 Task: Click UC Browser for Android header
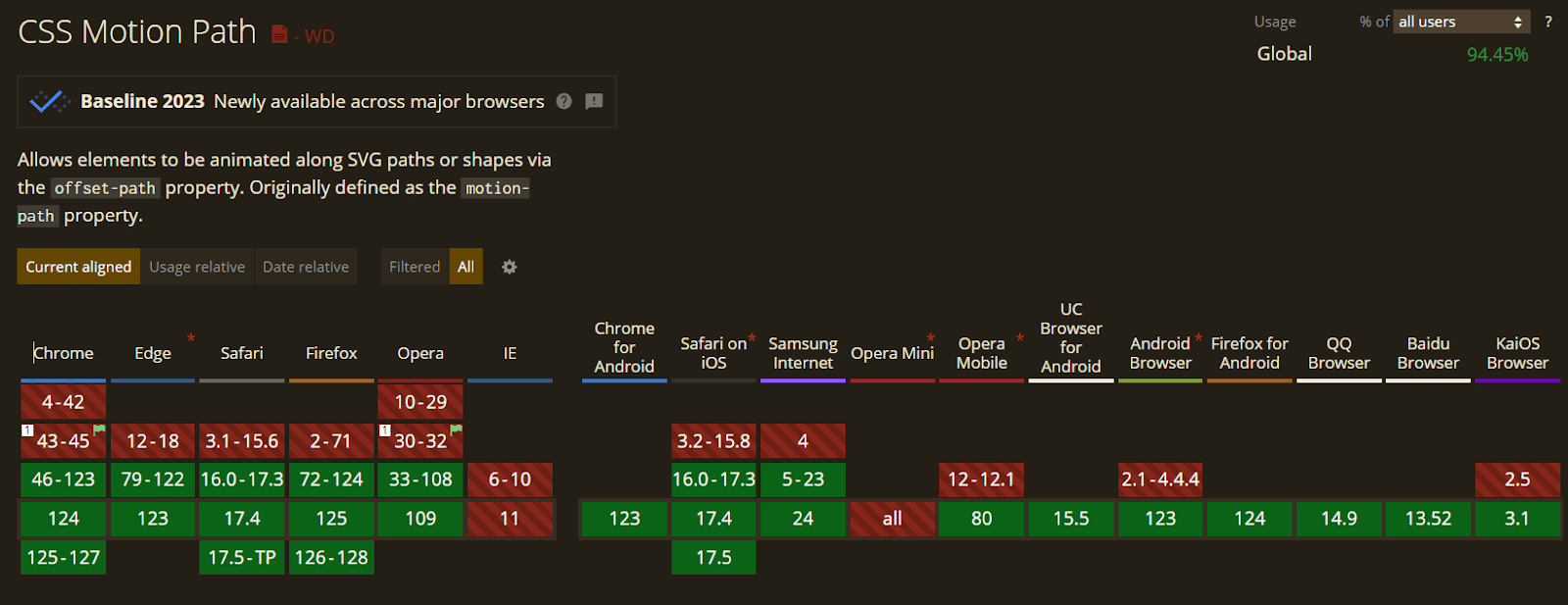click(x=1071, y=338)
